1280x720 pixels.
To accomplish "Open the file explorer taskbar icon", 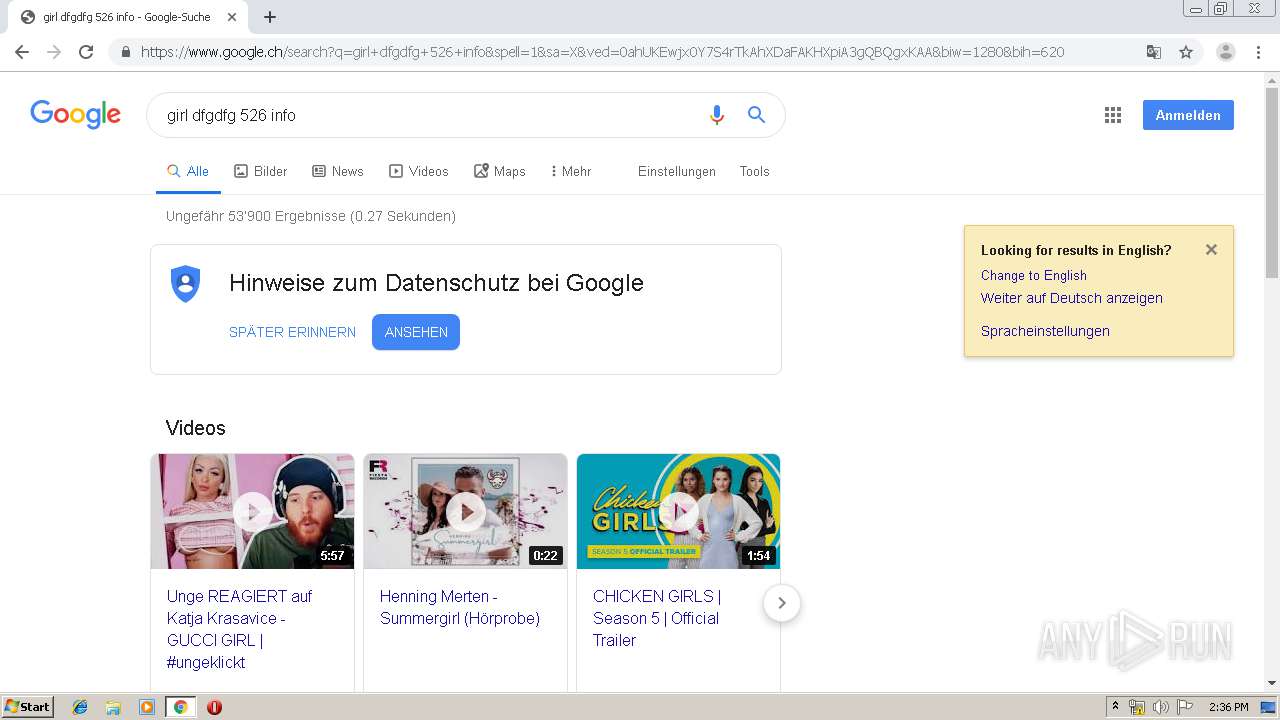I will point(113,707).
